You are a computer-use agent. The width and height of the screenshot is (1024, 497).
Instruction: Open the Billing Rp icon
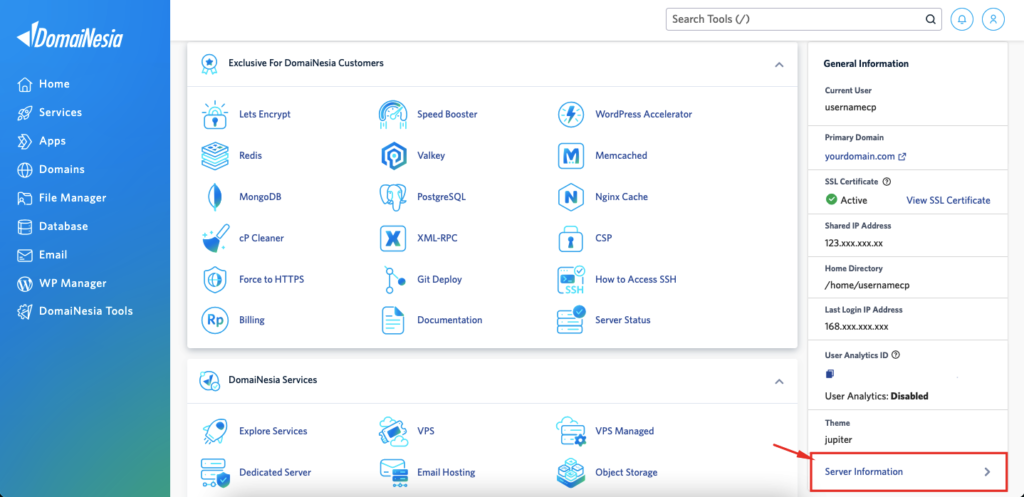[215, 321]
